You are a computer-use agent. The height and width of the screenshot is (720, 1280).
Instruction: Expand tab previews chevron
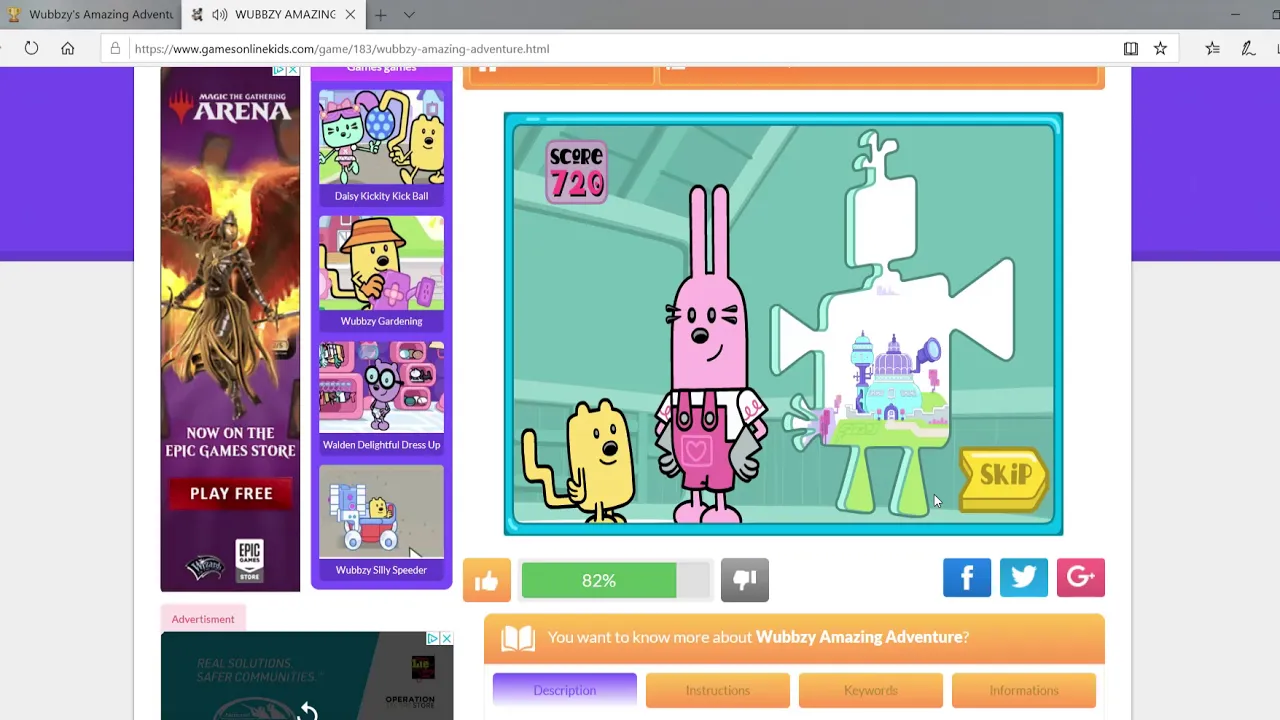pyautogui.click(x=409, y=14)
